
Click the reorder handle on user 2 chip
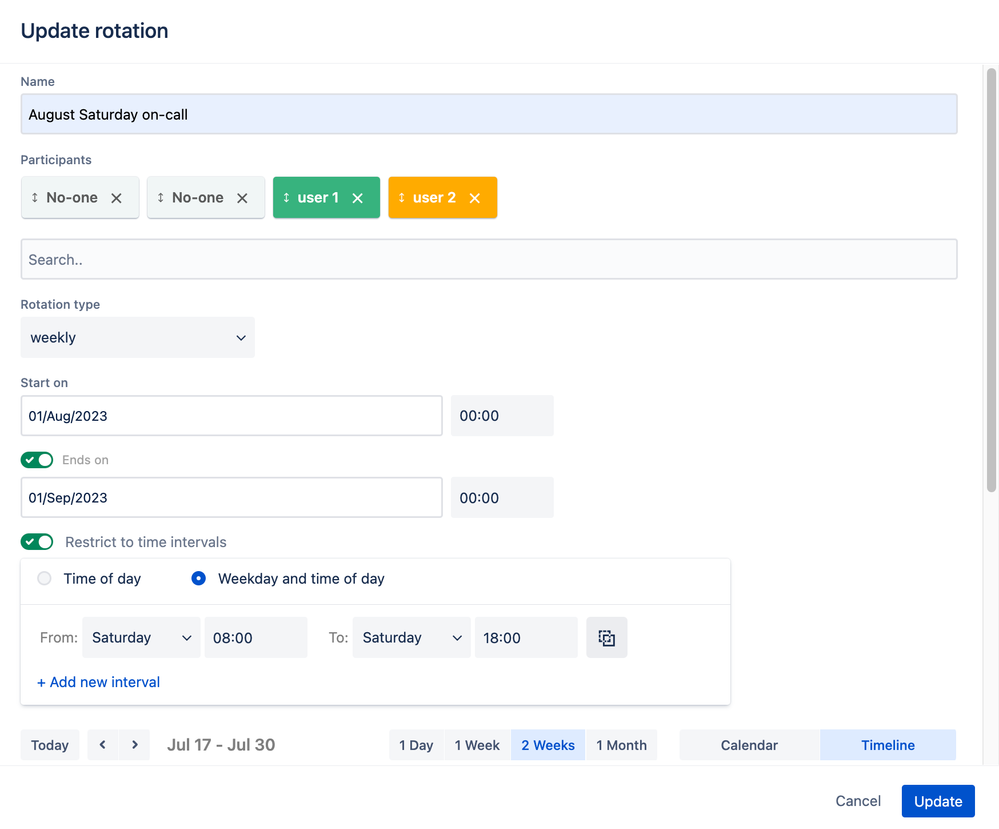401,198
